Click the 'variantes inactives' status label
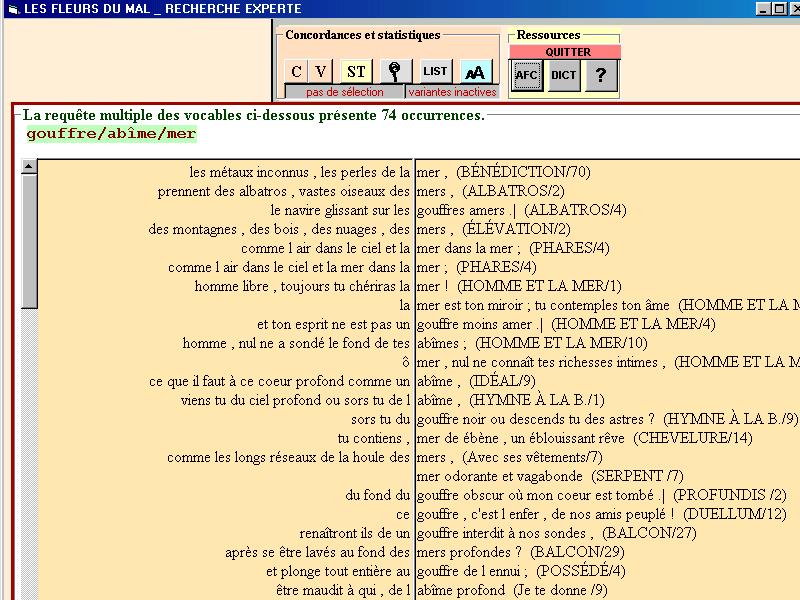The height and width of the screenshot is (600, 800). tap(453, 92)
